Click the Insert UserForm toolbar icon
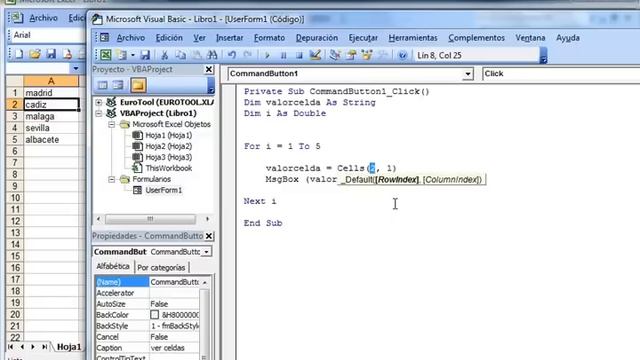Viewport: 640px width, 360px height. click(122, 55)
